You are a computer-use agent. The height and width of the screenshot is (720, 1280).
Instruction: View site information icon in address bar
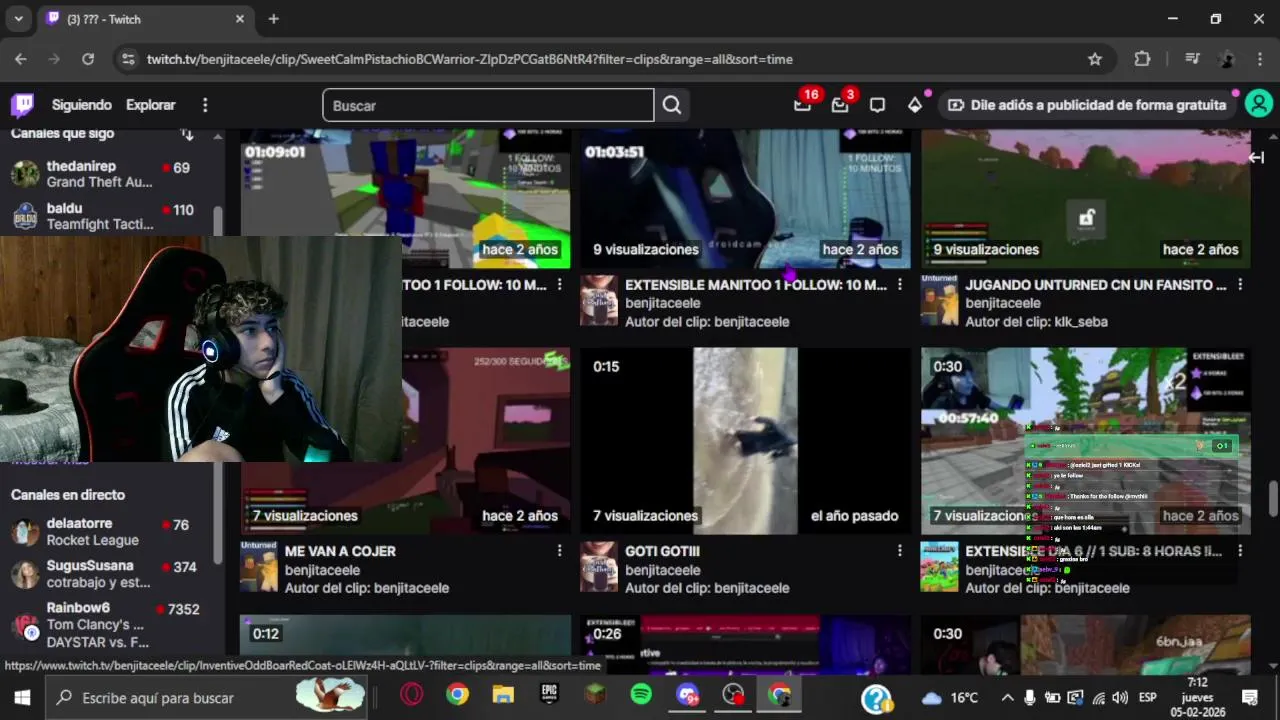tap(127, 59)
